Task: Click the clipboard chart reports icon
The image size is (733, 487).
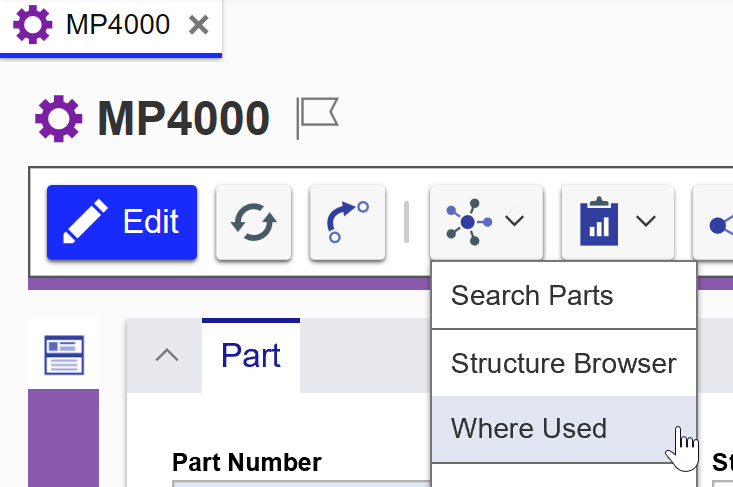Action: (x=599, y=222)
